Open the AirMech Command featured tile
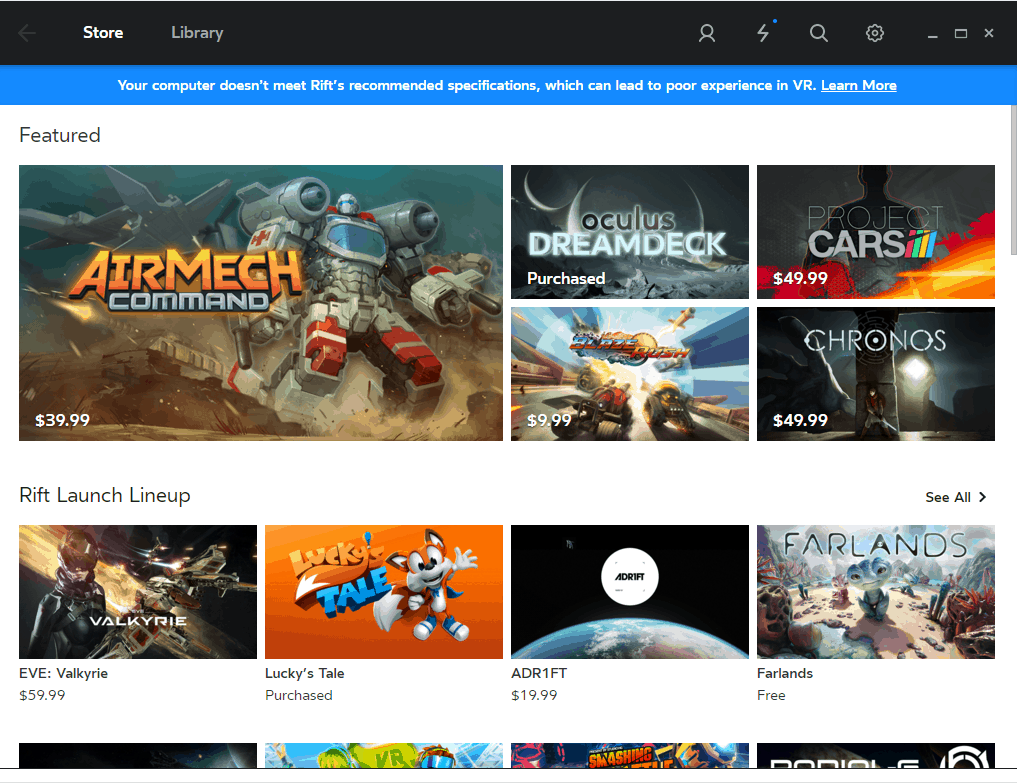Image resolution: width=1017 pixels, height=783 pixels. (x=261, y=303)
